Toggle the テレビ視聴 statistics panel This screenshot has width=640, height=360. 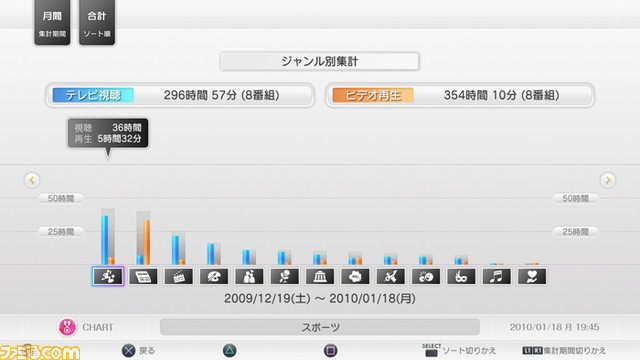(180, 95)
